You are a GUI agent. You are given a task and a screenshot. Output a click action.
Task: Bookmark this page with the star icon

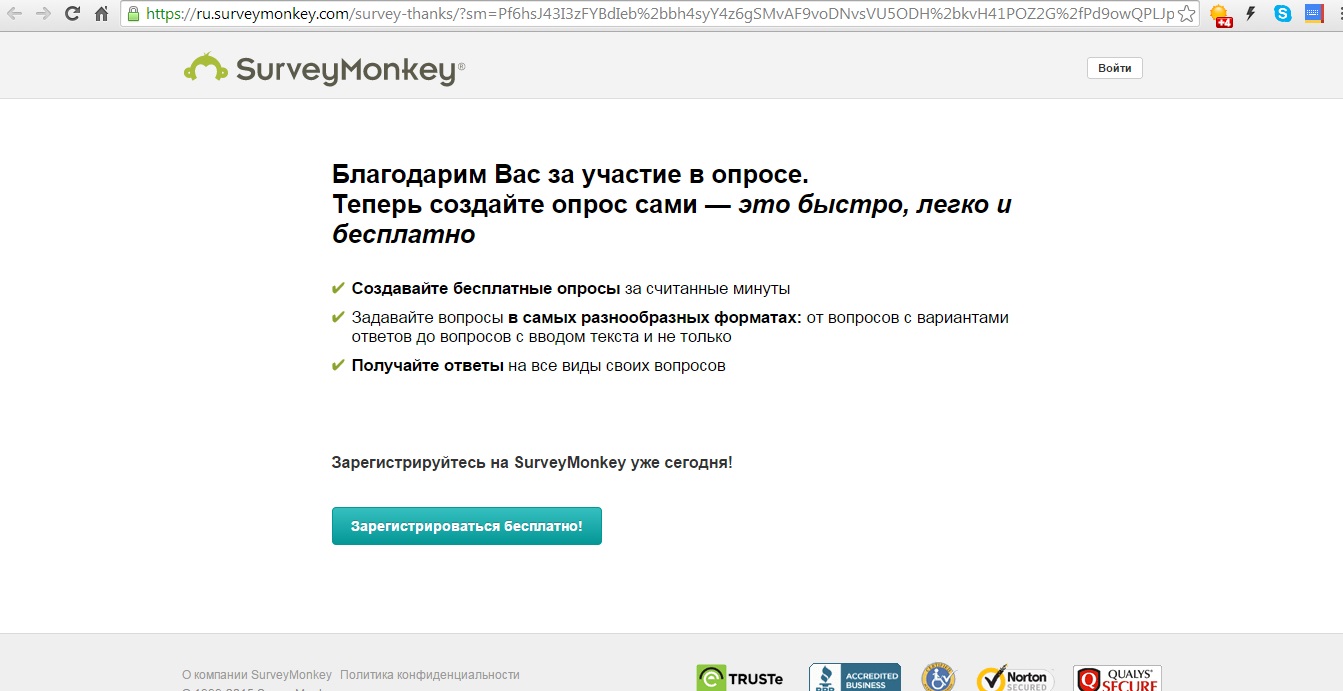(1186, 14)
